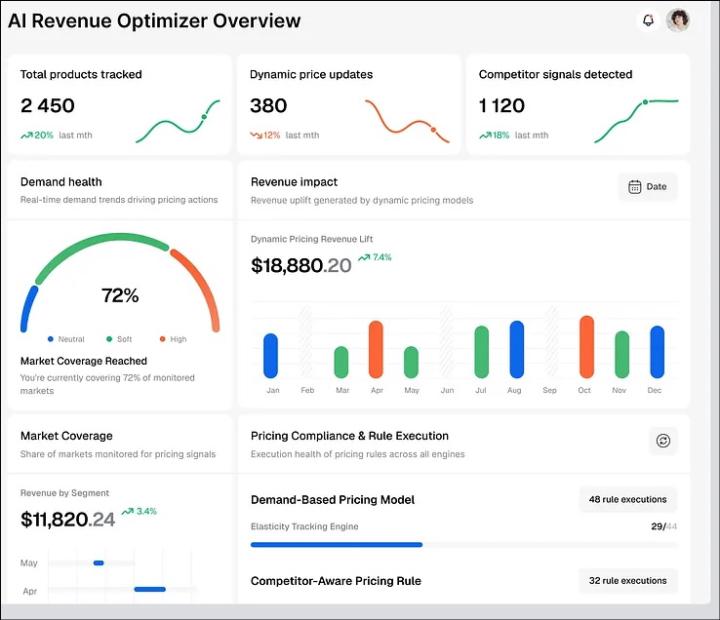Click the April segment bar in Revenue by Segment
720x620 pixels.
pyautogui.click(x=150, y=589)
